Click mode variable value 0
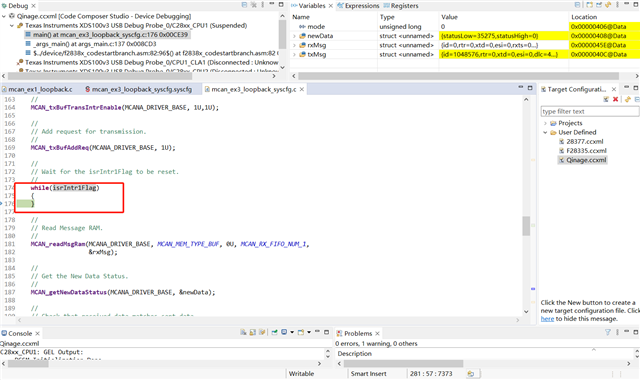 click(x=443, y=27)
